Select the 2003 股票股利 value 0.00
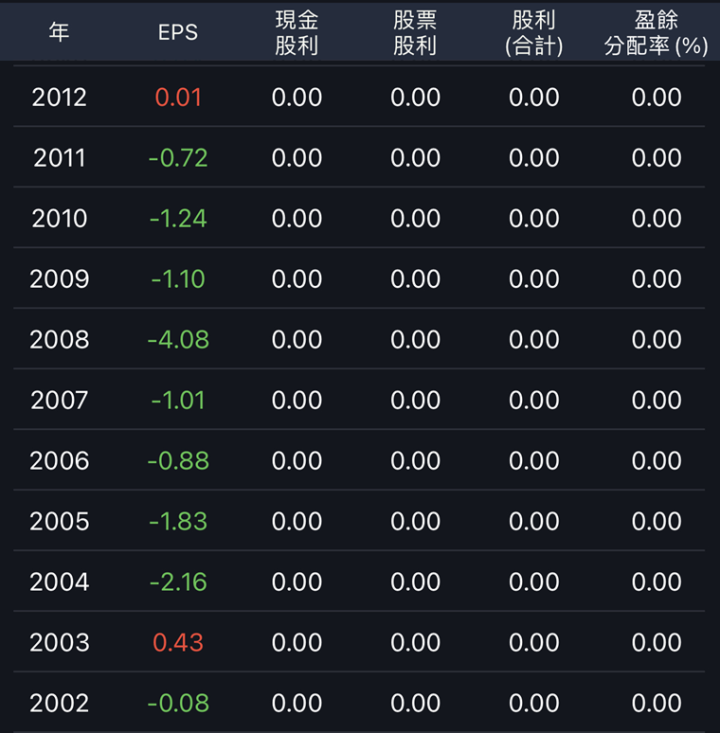This screenshot has height=733, width=720. point(415,642)
